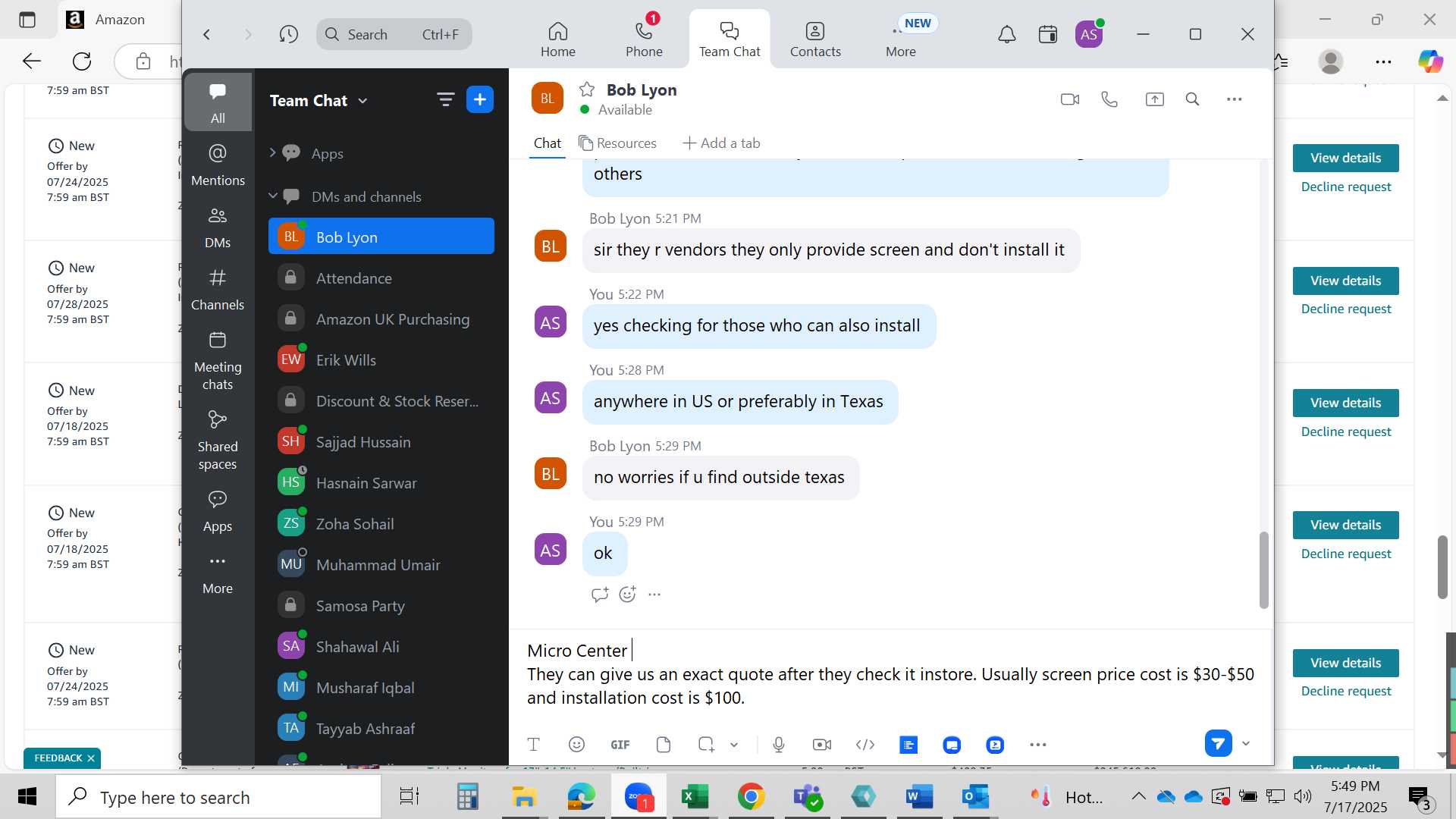Reply in thread to the 'ok' message
The width and height of the screenshot is (1456, 819).
599,595
